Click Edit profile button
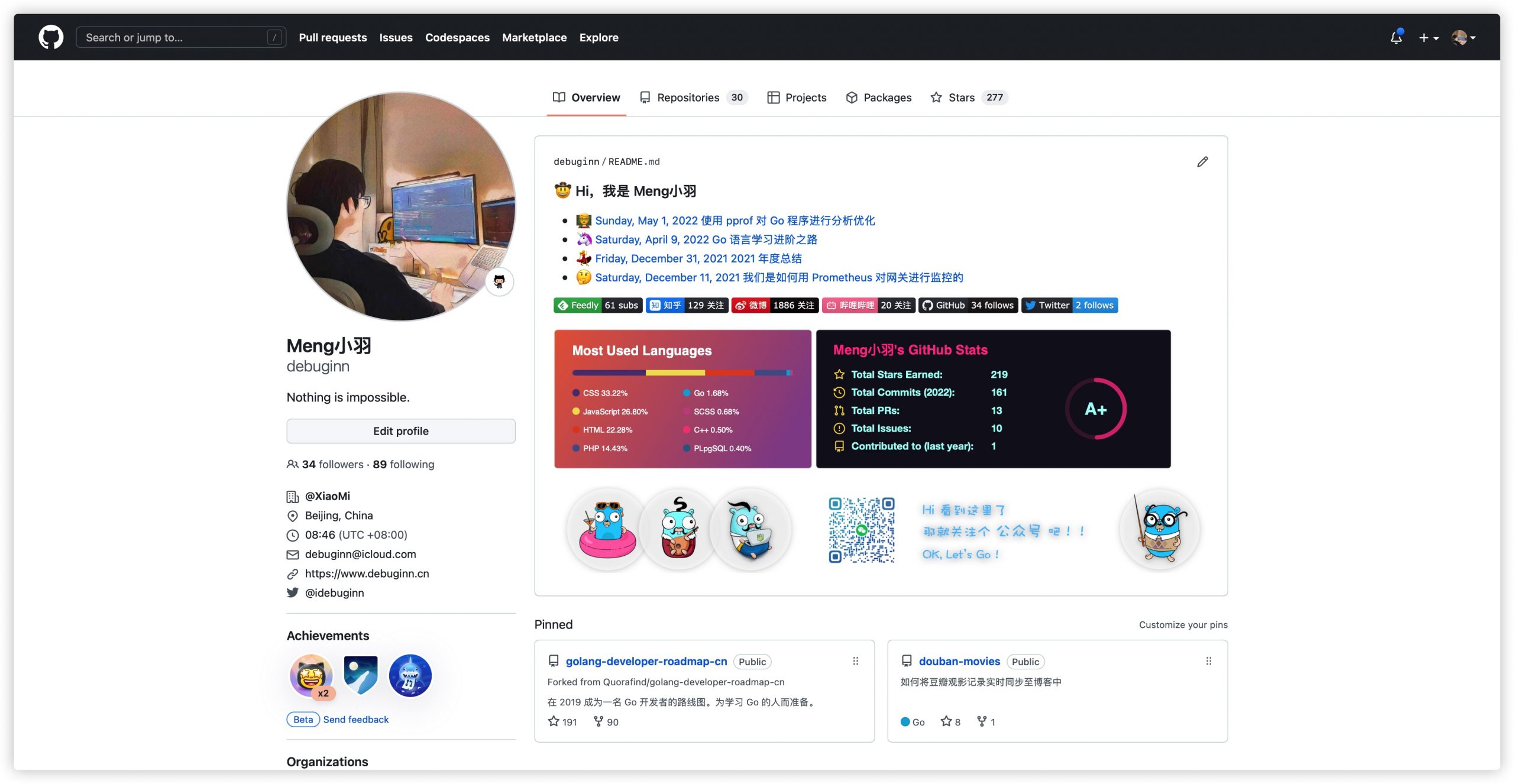This screenshot has width=1514, height=784. [x=400, y=430]
